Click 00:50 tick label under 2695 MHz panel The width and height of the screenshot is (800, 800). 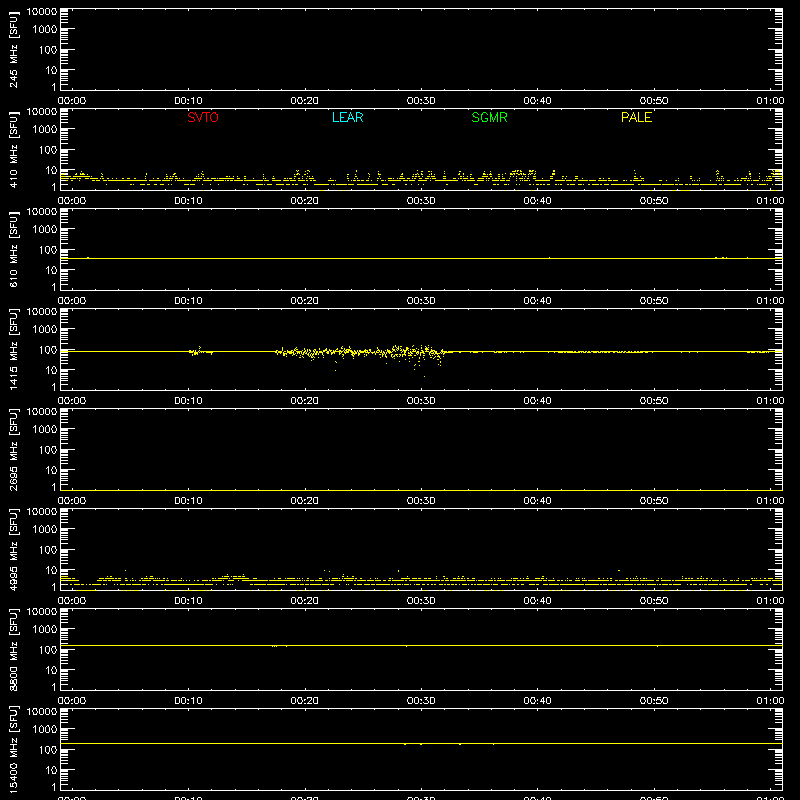click(x=654, y=501)
